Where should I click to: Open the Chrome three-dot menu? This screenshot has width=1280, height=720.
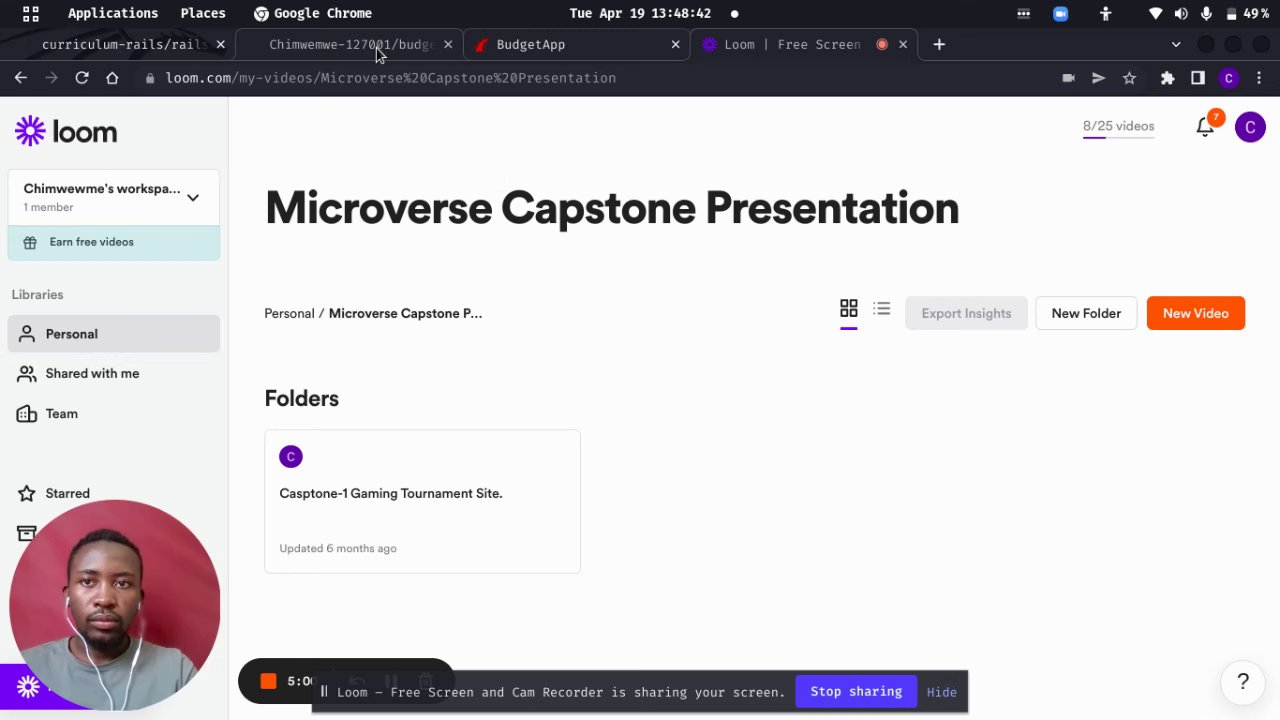(1259, 78)
